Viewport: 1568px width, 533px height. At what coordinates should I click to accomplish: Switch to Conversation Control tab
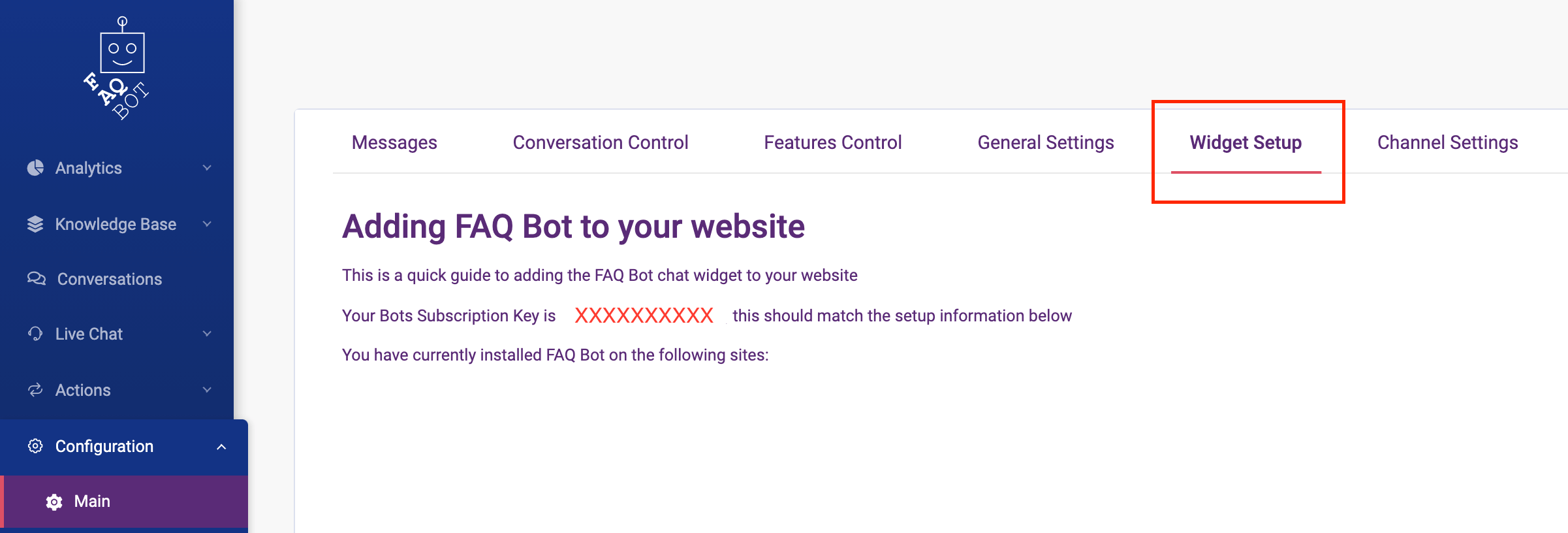coord(601,142)
